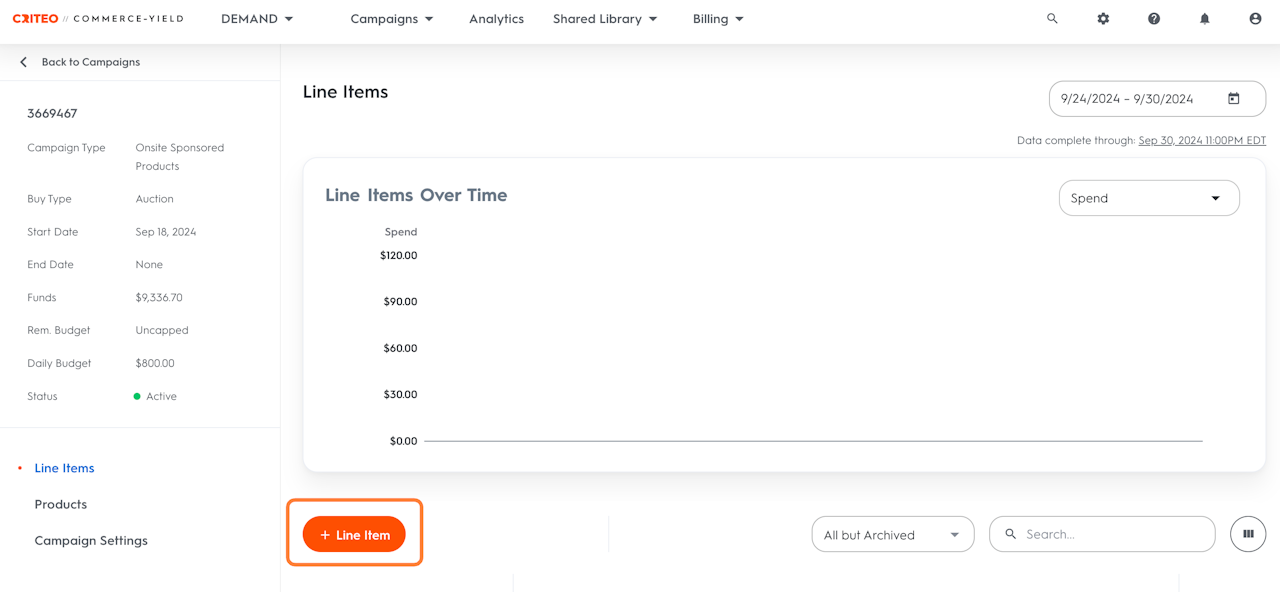Click the back arrow beside Back to Campaigns

(x=24, y=62)
